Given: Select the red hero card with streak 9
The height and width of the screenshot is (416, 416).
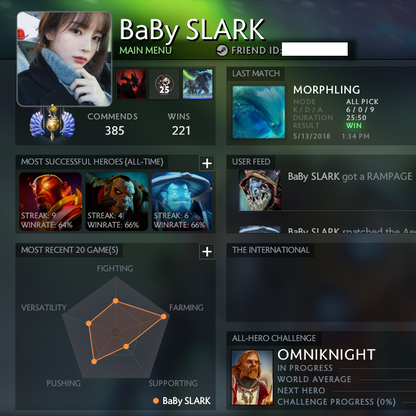Looking at the screenshot, I should tap(50, 201).
